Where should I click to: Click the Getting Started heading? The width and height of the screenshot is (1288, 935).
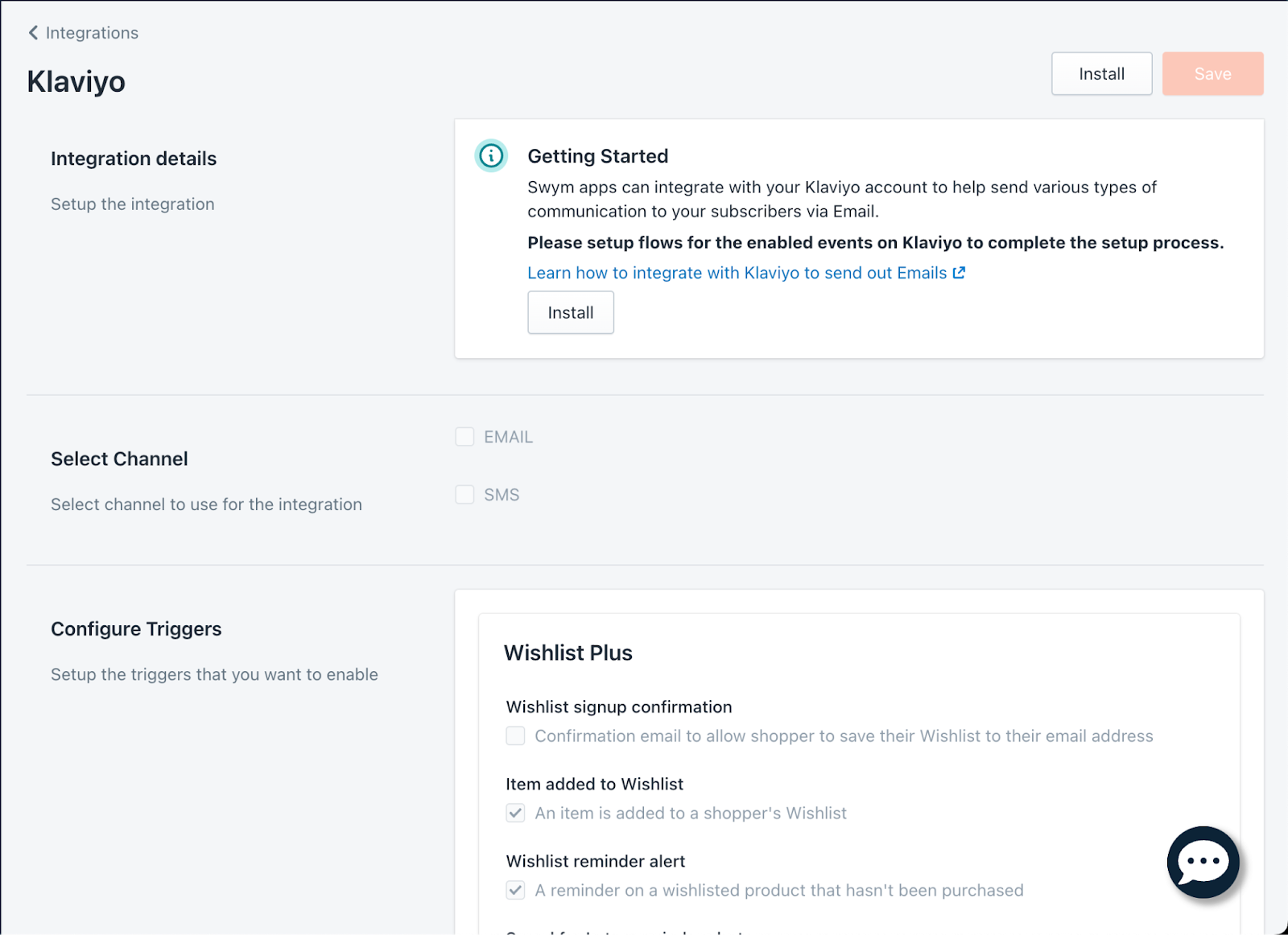point(598,156)
